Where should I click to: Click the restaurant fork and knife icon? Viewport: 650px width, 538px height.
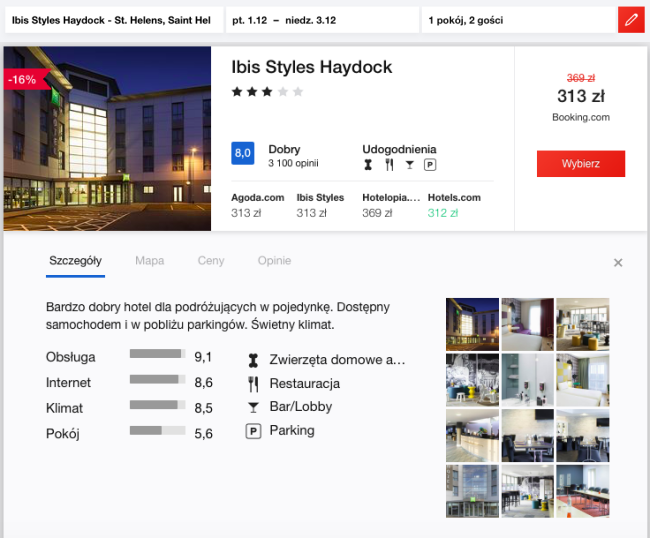click(x=254, y=383)
